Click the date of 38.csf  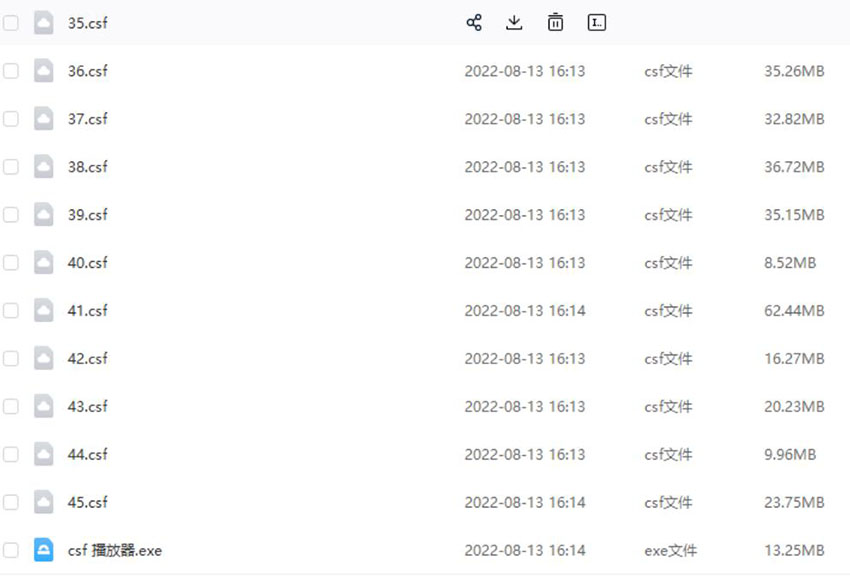point(525,166)
